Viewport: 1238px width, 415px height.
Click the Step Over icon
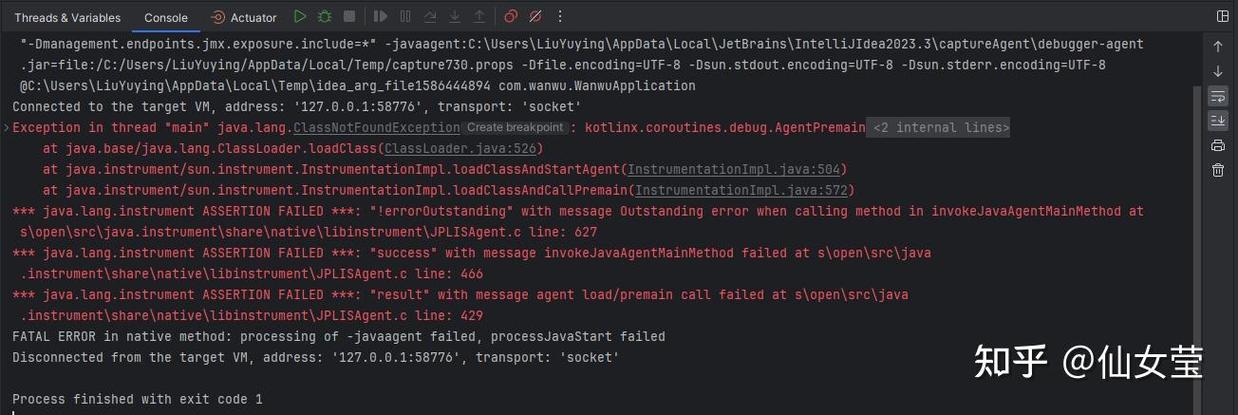click(430, 17)
